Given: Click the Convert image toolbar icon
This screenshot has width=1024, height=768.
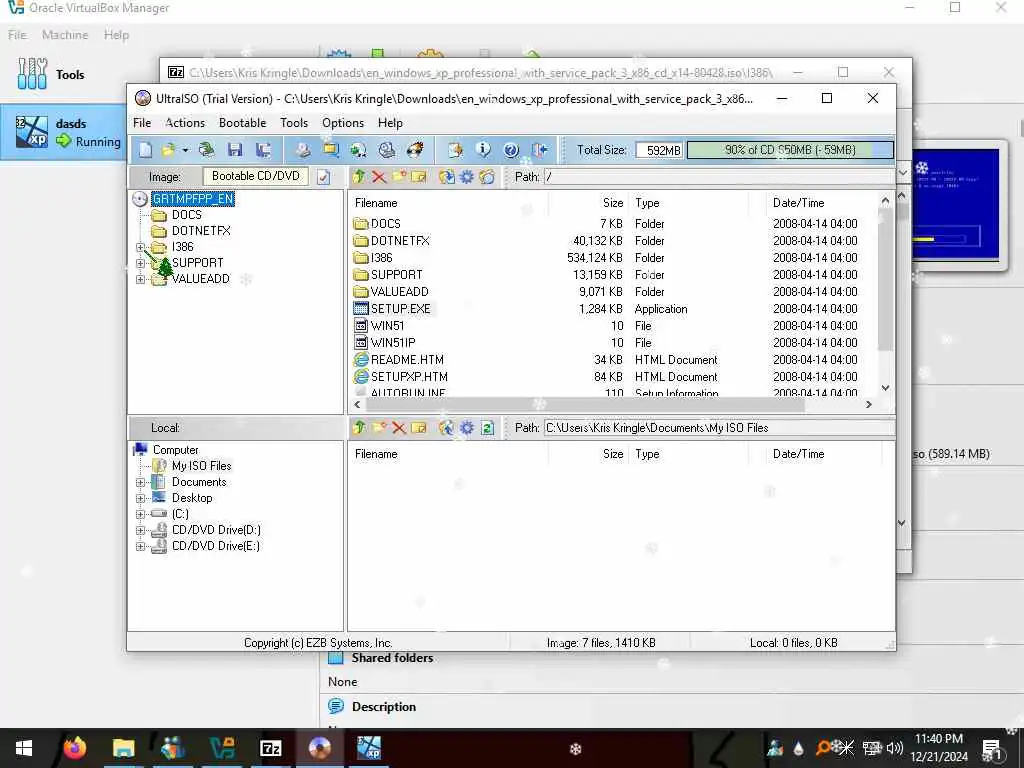Looking at the screenshot, I should [359, 150].
